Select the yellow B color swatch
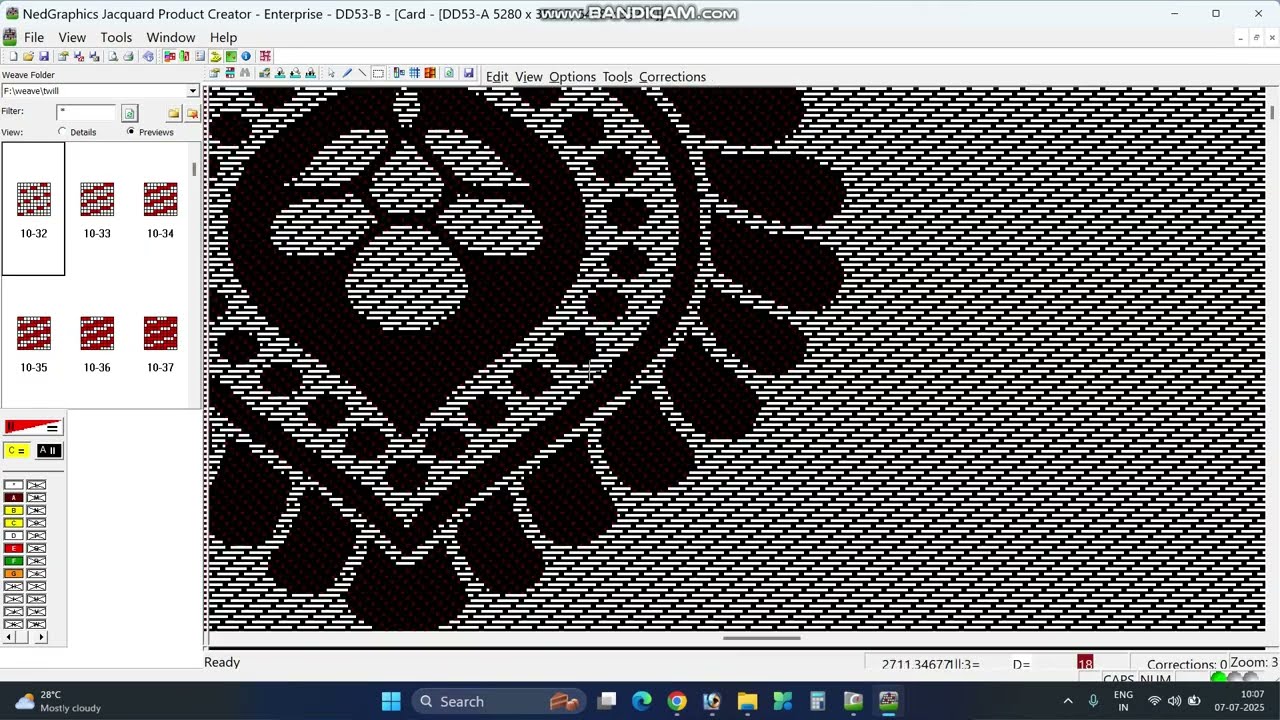 pos(14,510)
